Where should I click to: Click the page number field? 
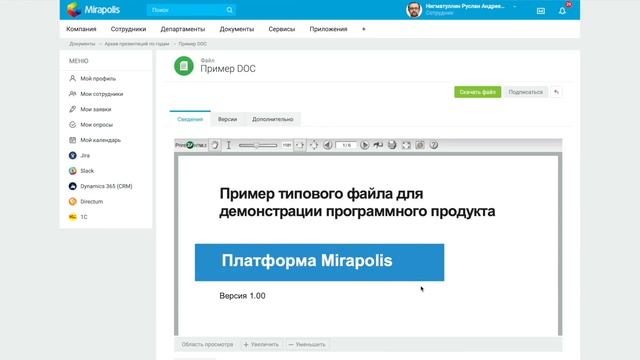tap(346, 145)
